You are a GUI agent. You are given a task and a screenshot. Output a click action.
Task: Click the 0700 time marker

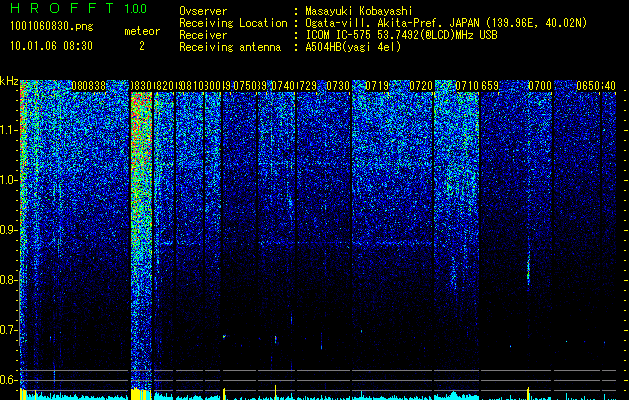pos(540,86)
